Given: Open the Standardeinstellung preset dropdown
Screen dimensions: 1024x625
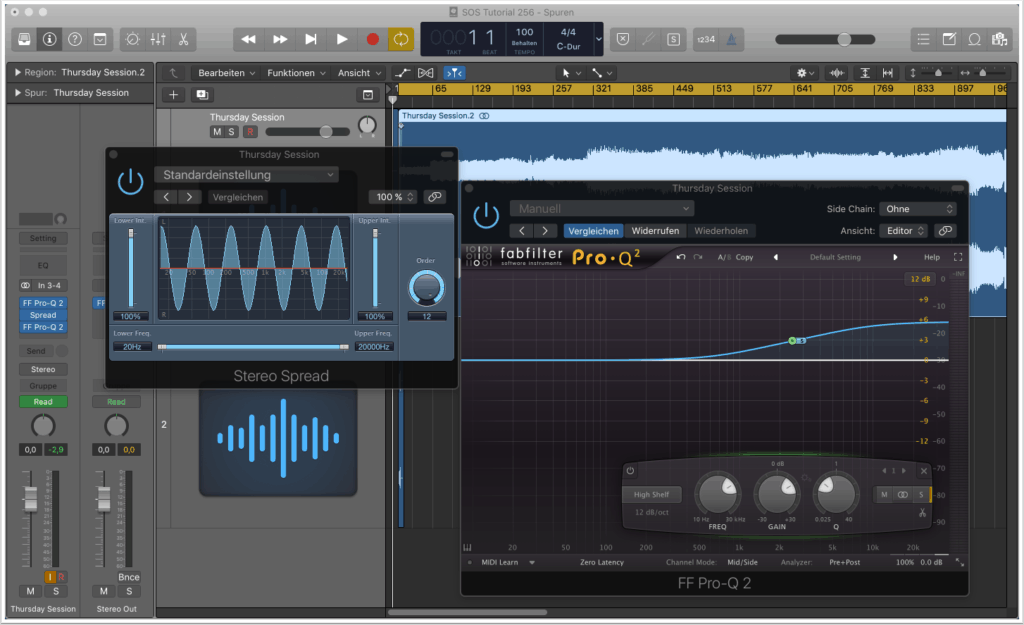Looking at the screenshot, I should (x=245, y=175).
